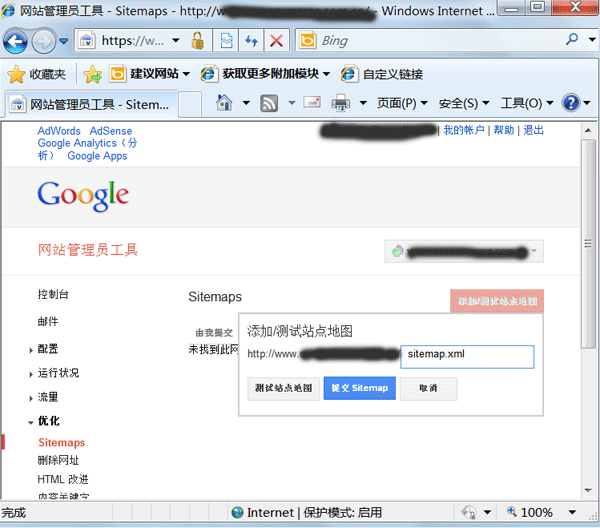Click the Read Mail envelope icon
Screen dimensions: 600x528
tap(311, 103)
